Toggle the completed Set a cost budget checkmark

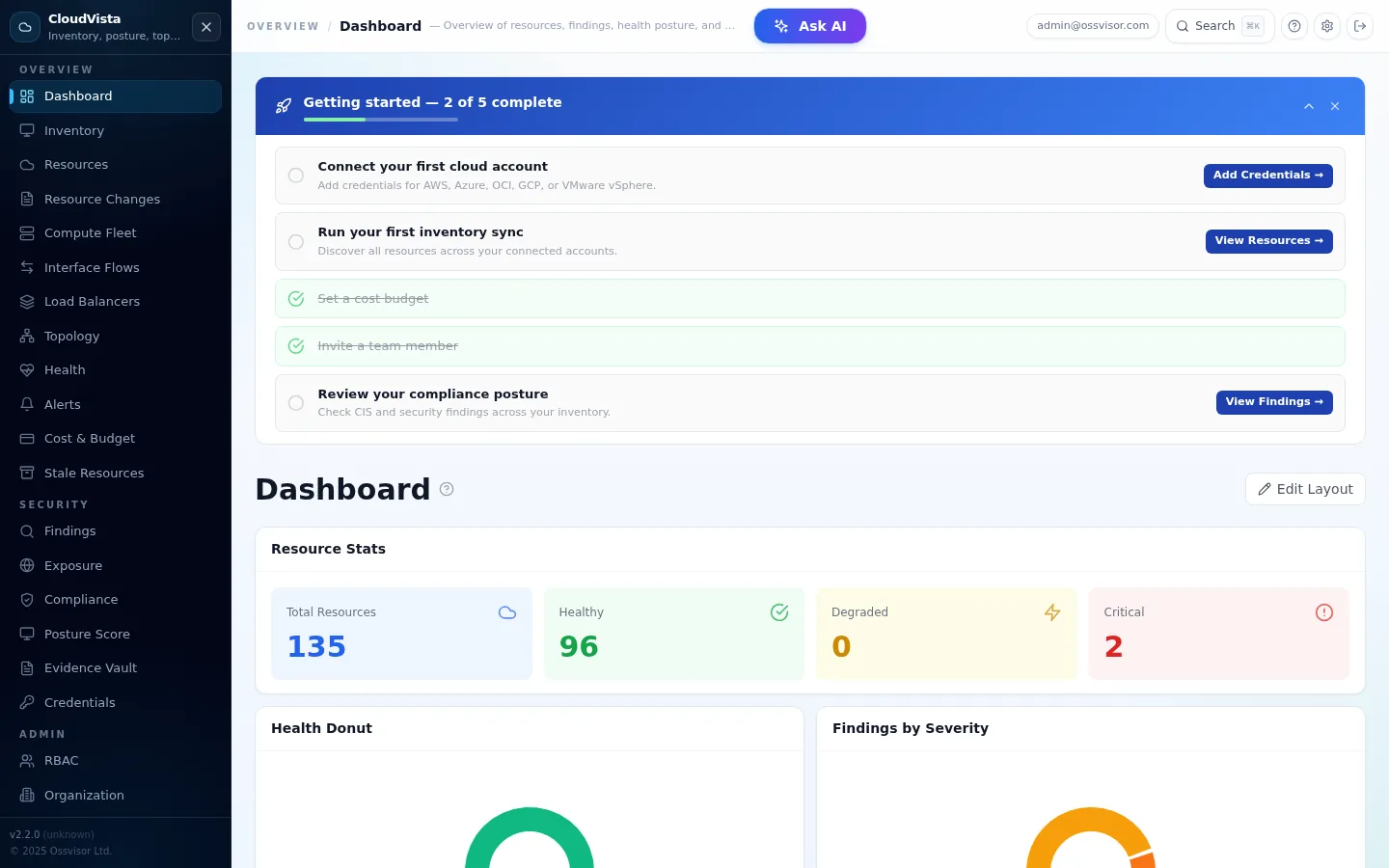(x=296, y=299)
